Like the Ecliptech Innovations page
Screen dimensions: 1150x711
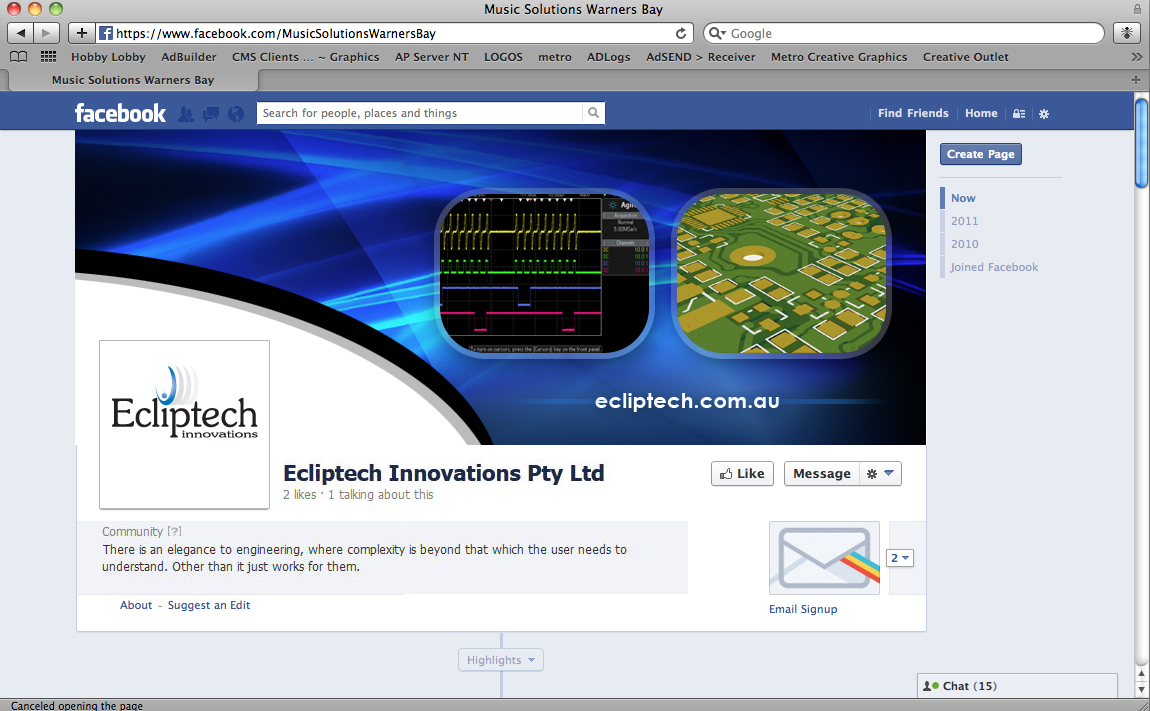click(742, 473)
